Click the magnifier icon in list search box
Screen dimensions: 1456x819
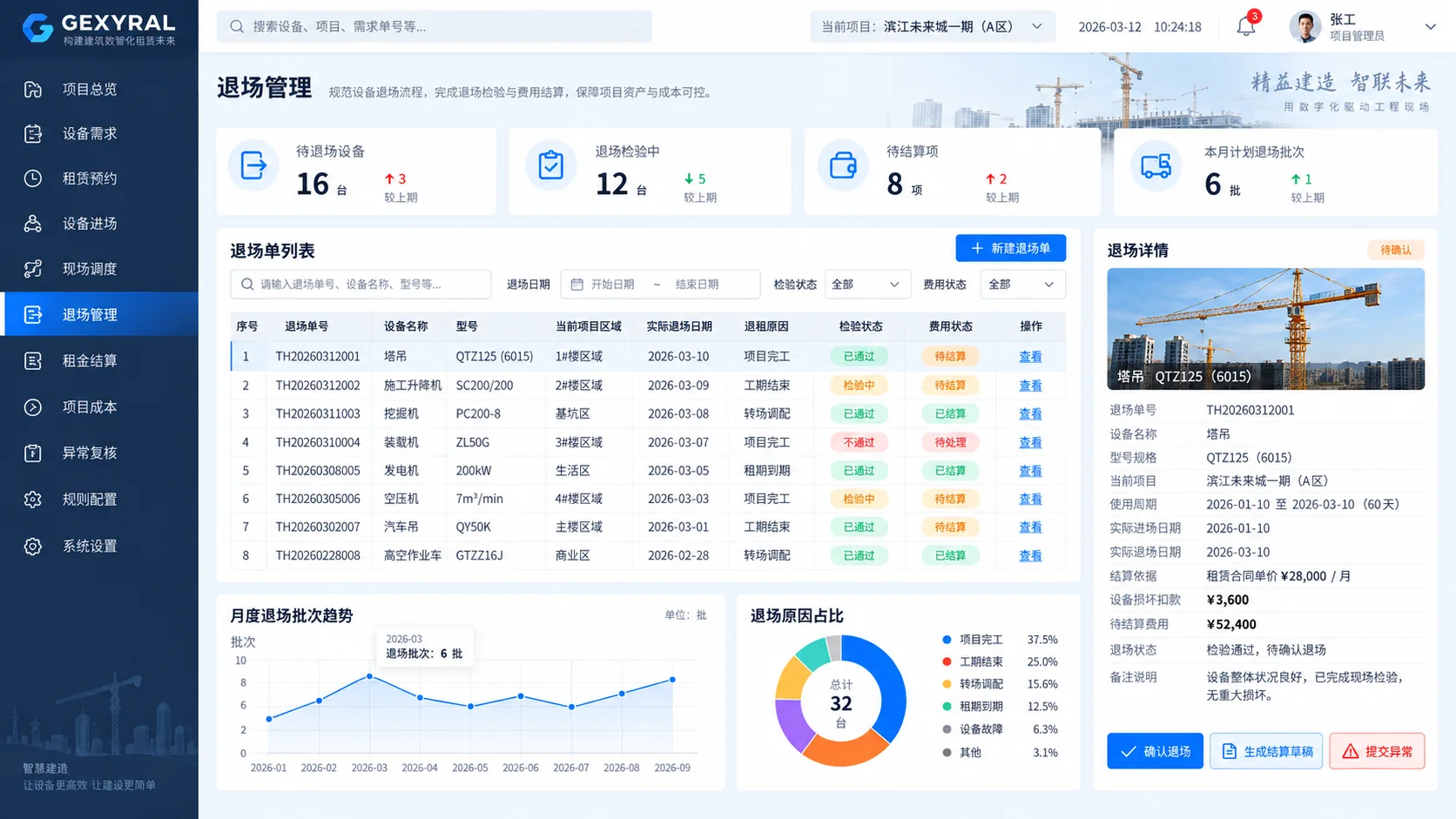click(247, 285)
